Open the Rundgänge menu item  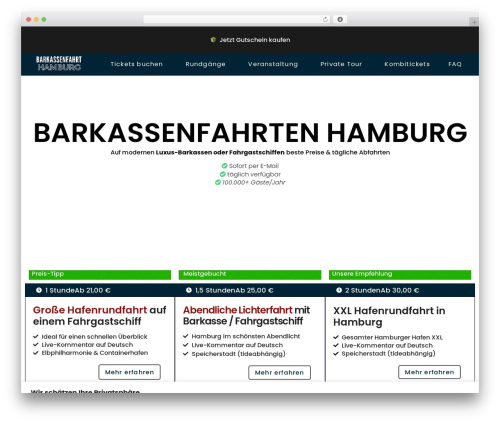[x=205, y=64]
